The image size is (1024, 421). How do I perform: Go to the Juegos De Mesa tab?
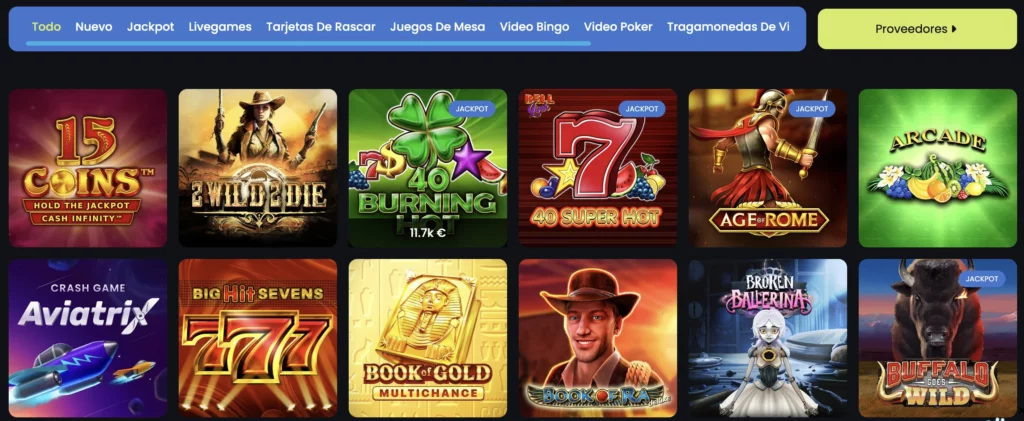click(438, 27)
